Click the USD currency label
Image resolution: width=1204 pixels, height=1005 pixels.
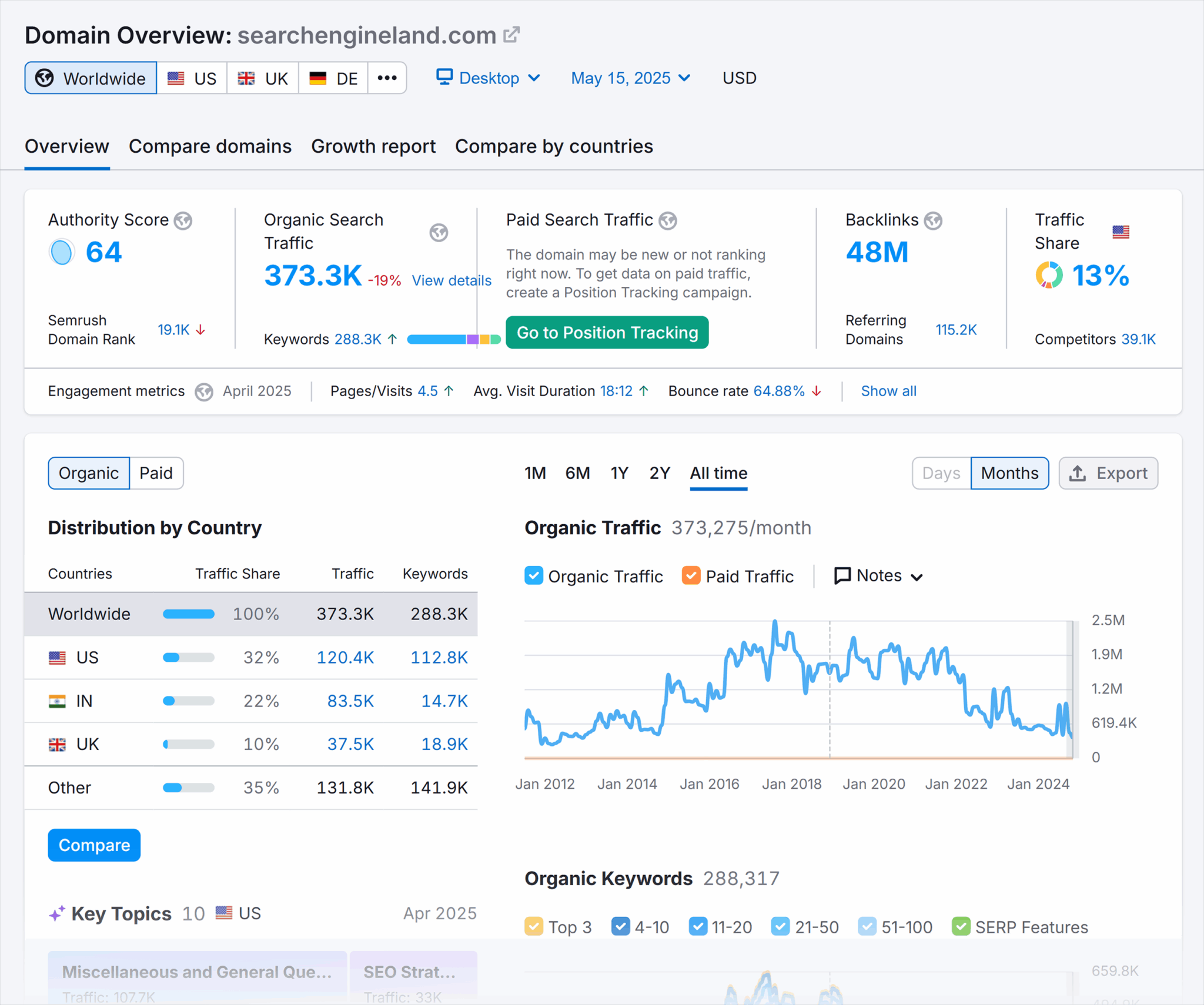click(739, 78)
